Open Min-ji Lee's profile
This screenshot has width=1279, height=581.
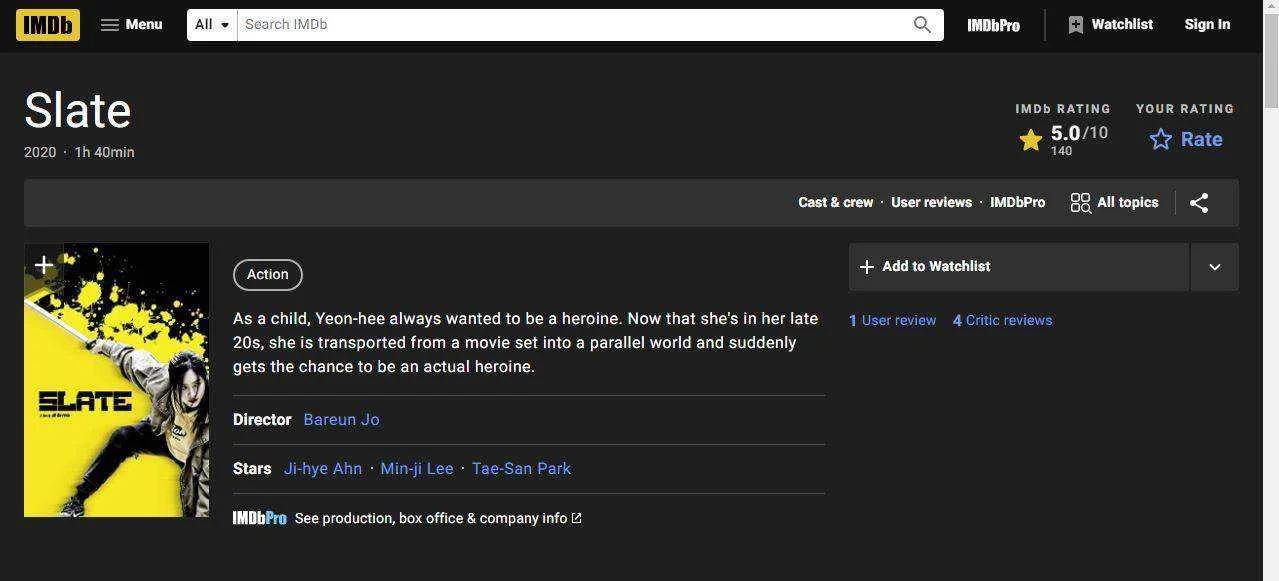[416, 469]
